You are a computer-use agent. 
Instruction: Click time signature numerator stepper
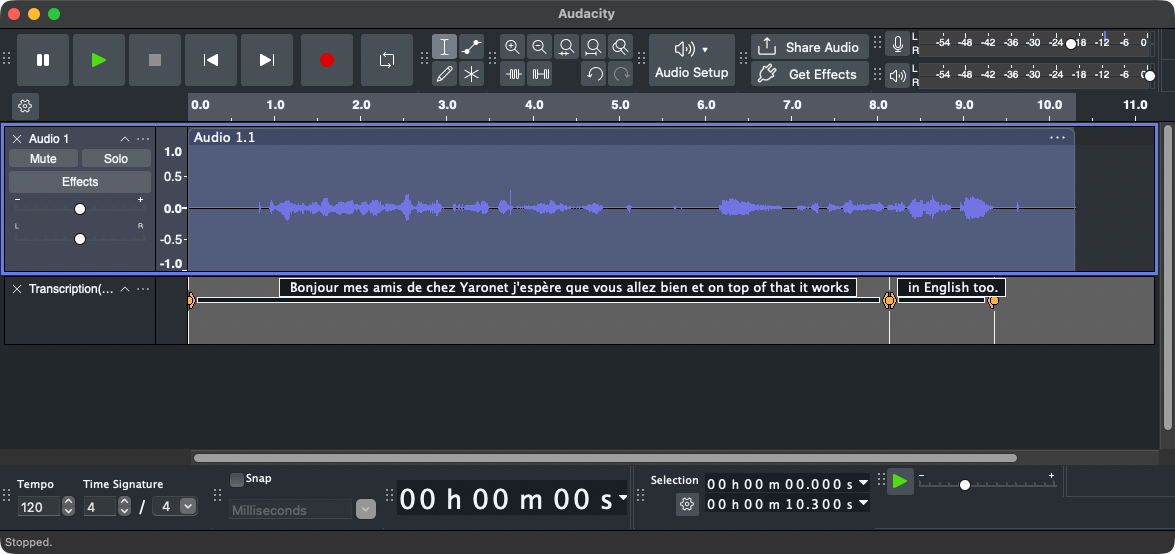click(x=124, y=507)
